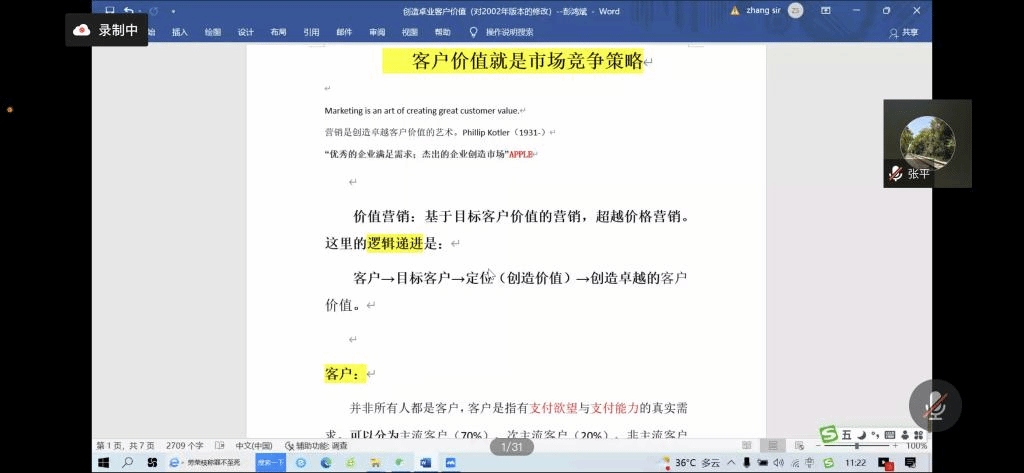Click the zoom out minus button

tap(819, 446)
